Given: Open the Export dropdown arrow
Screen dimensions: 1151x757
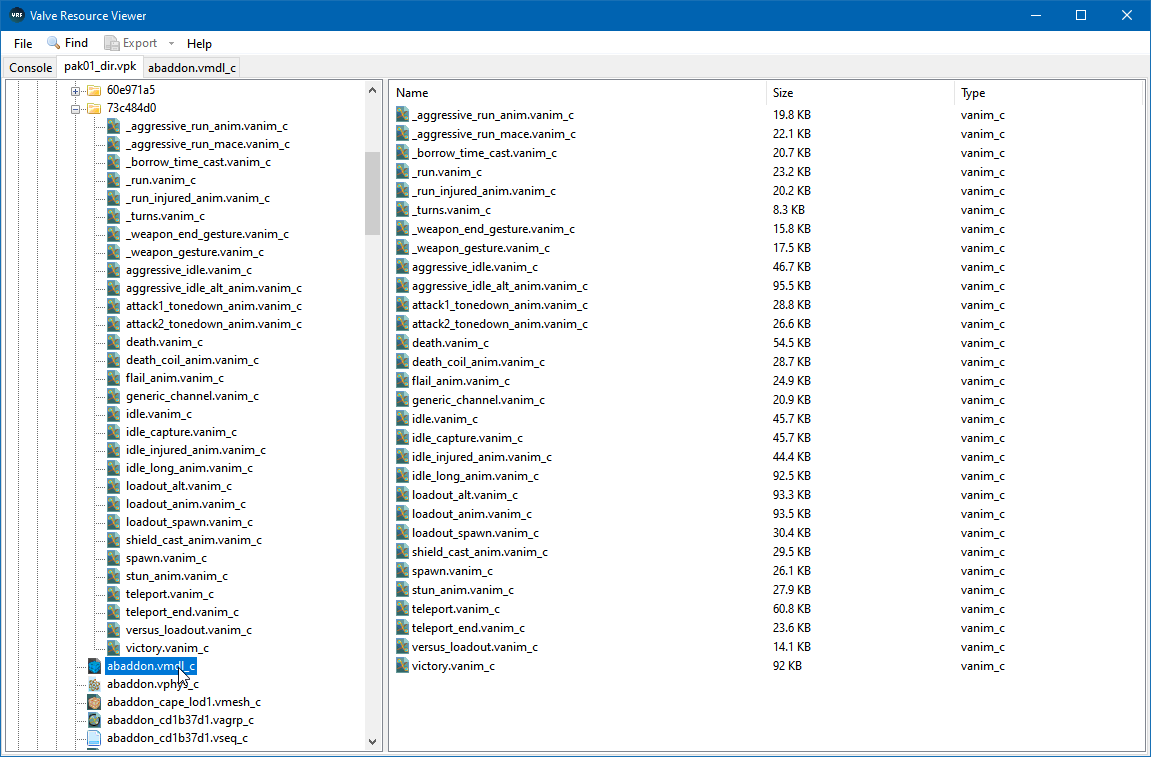Looking at the screenshot, I should [x=171, y=43].
